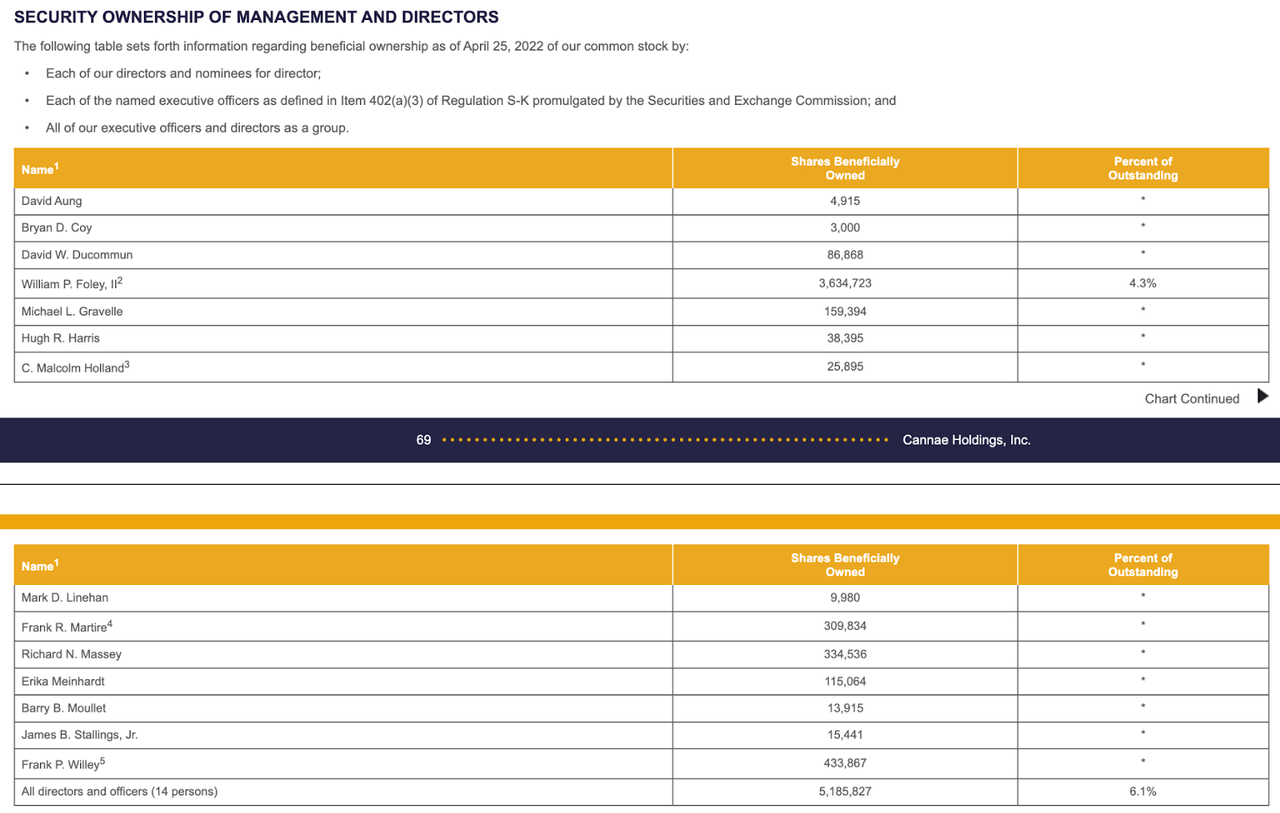Click the beneficial ownership April 25, 2022 sentence
This screenshot has height=813, width=1280.
coord(351,46)
